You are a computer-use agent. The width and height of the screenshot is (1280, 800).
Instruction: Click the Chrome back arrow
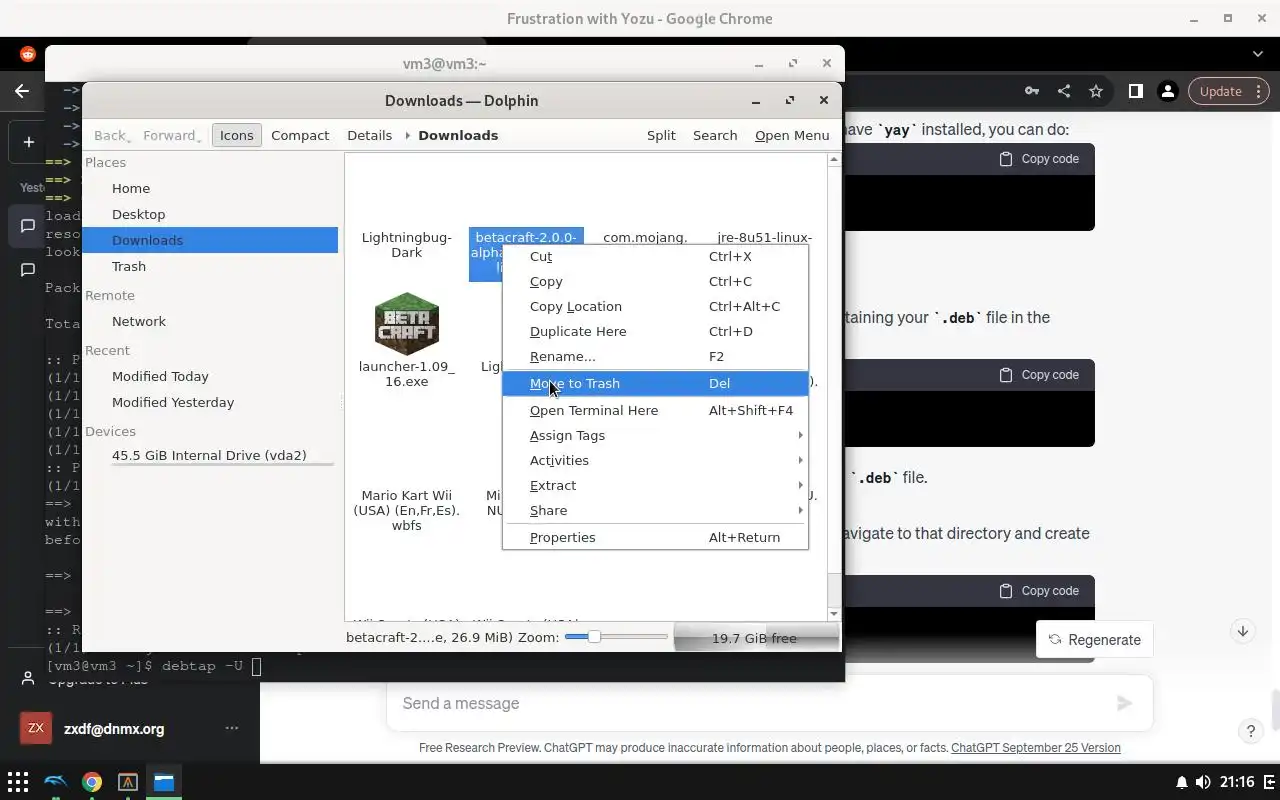click(22, 91)
